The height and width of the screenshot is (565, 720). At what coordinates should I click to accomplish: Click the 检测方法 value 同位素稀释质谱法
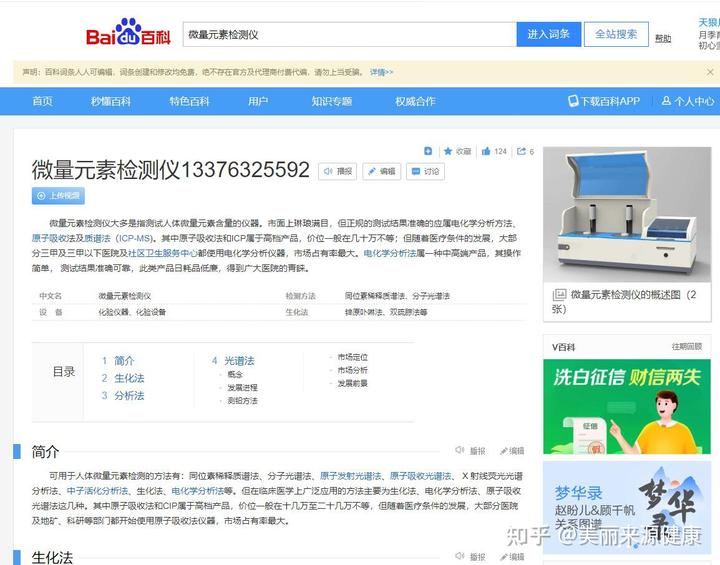[375, 296]
